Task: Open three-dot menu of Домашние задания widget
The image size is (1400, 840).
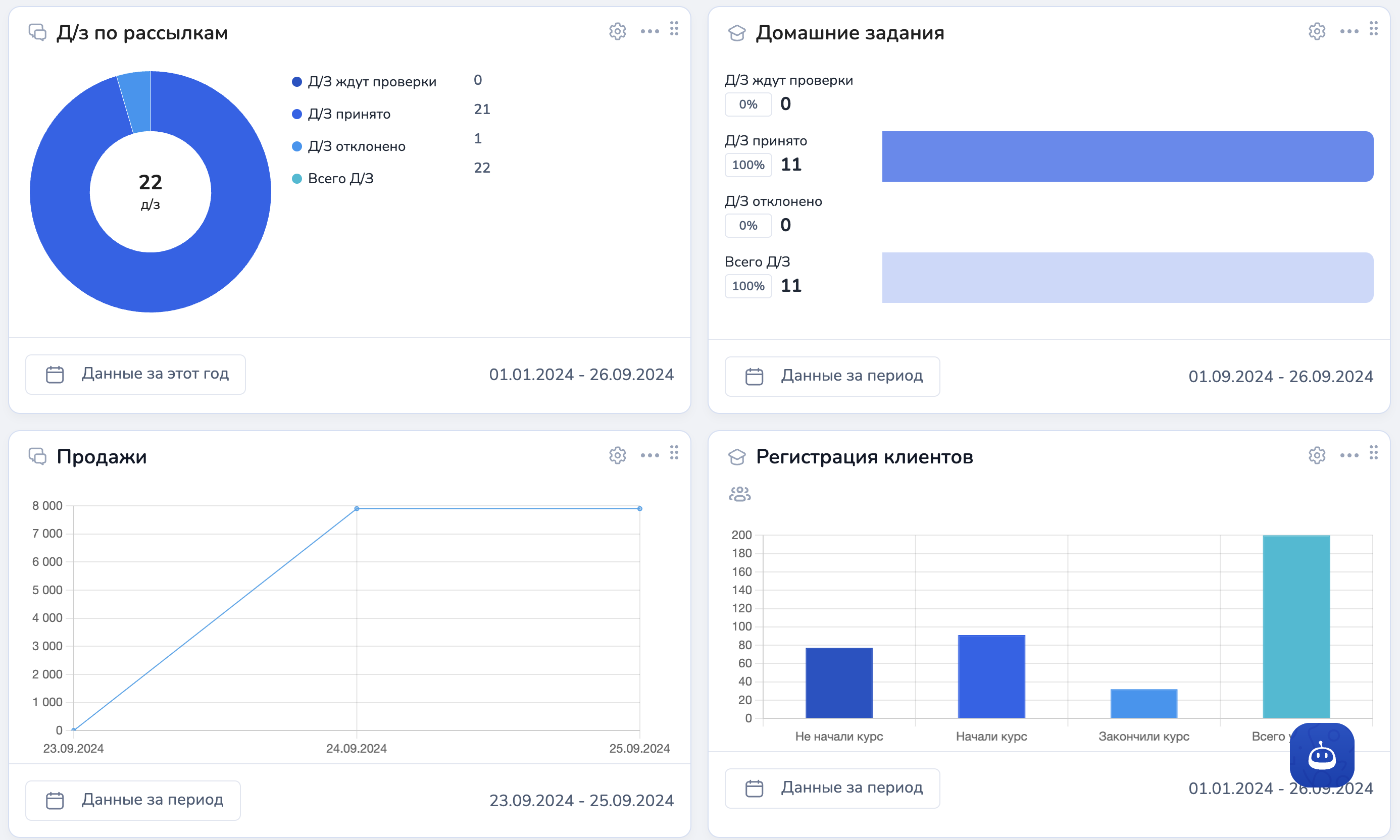Action: click(1349, 31)
